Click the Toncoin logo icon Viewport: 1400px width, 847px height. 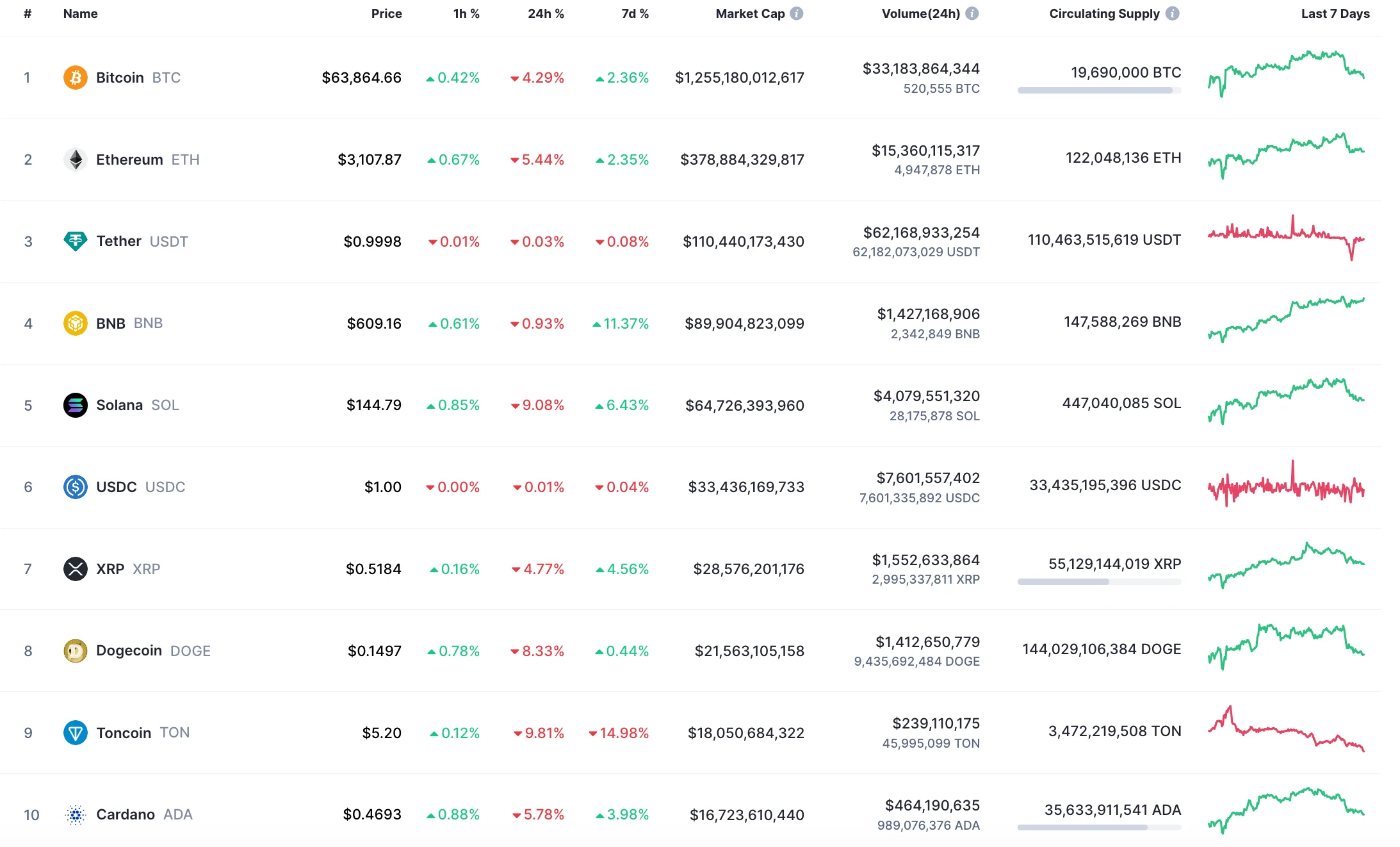(75, 733)
